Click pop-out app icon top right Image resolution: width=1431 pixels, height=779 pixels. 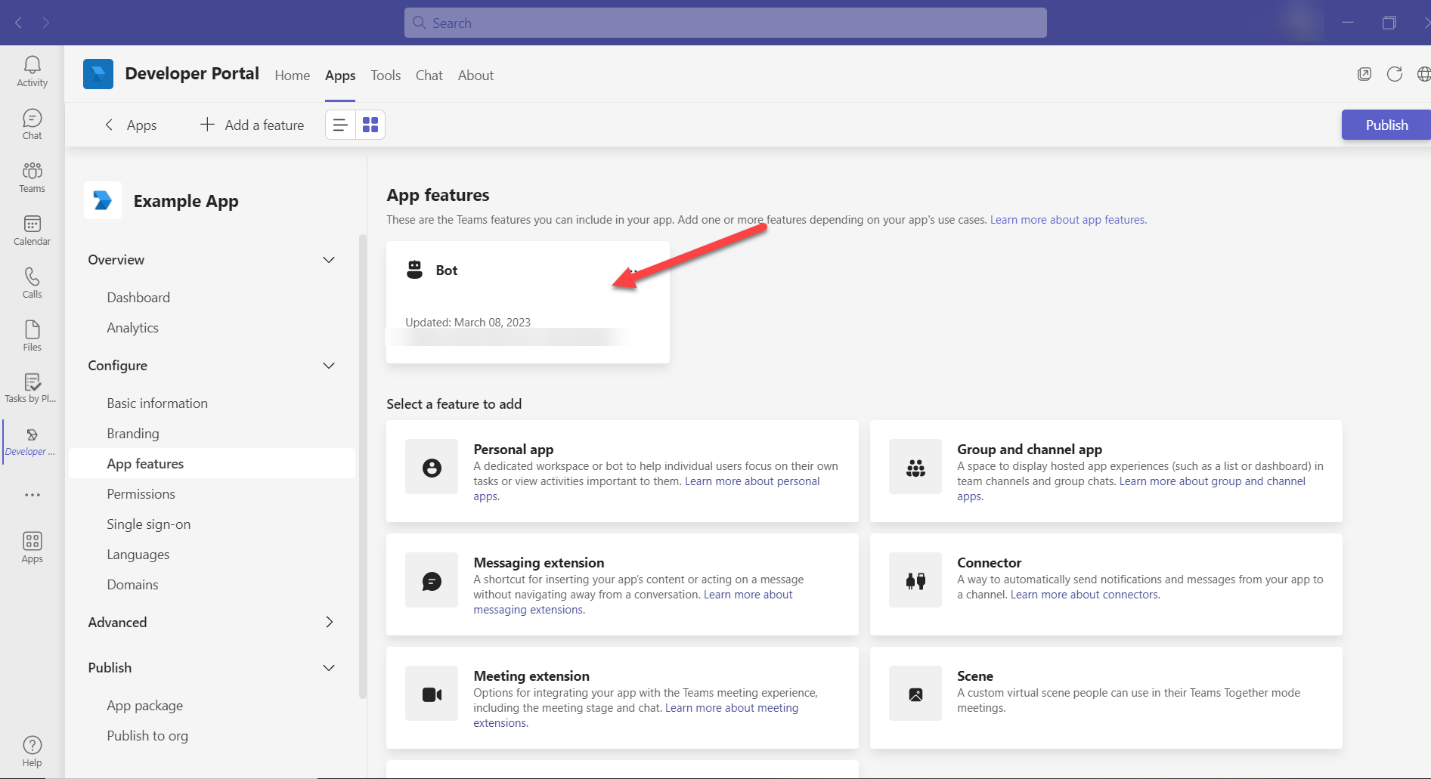point(1364,74)
